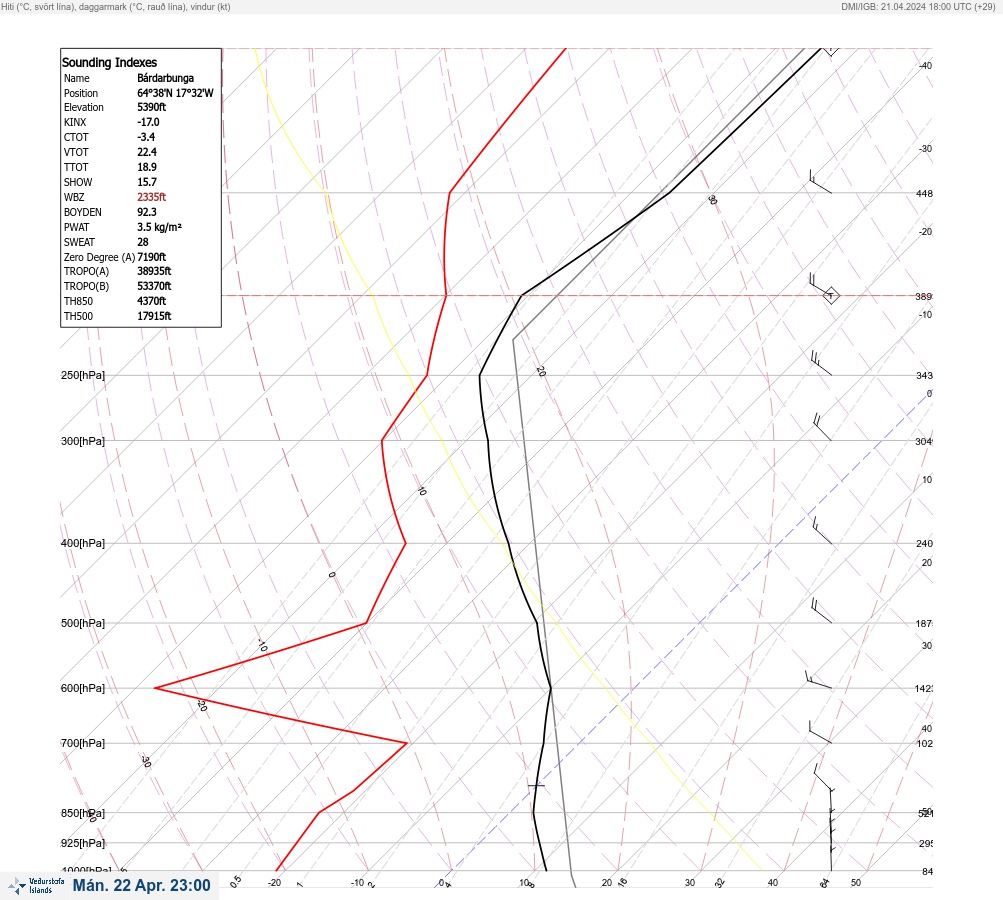Viewport: 1003px width, 900px height.
Task: Click the forecast time 'Mán. 22 Apr. 23:00'
Action: pyautogui.click(x=141, y=885)
